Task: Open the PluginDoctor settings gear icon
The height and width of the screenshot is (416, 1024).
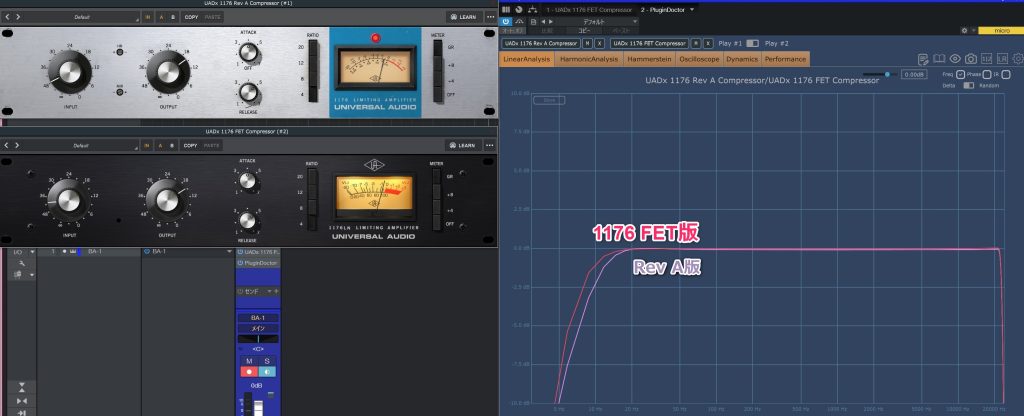Action: point(1017,59)
